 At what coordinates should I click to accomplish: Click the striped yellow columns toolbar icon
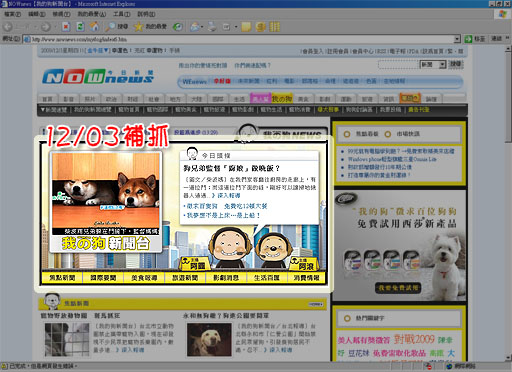274,27
